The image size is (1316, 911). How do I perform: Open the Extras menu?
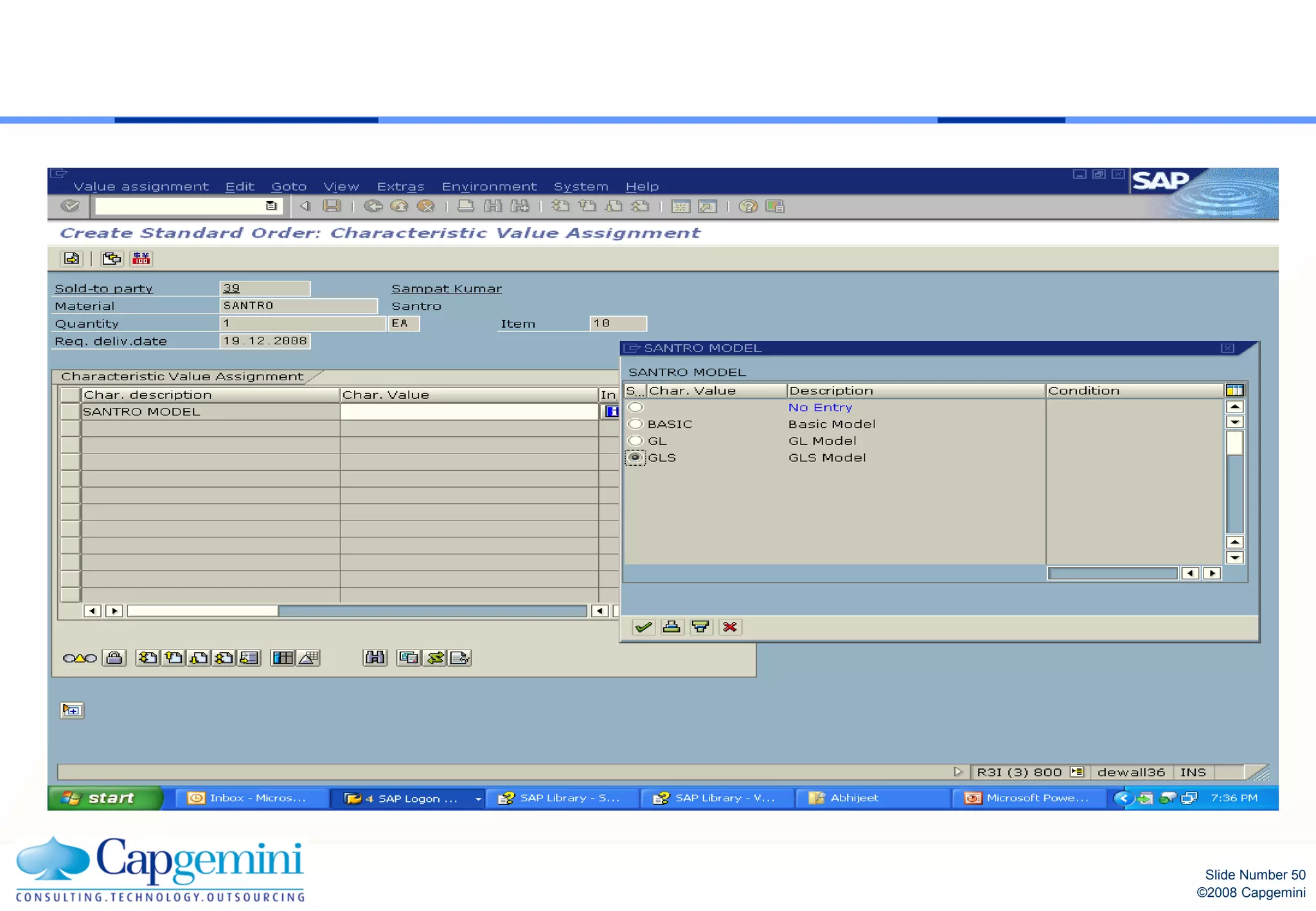[400, 186]
